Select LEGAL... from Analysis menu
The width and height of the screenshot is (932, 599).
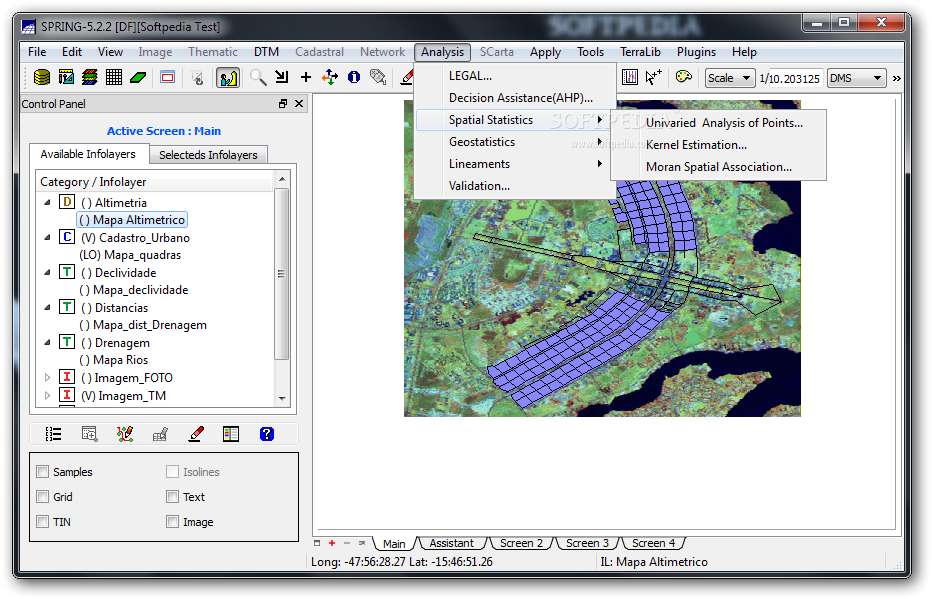pos(515,76)
